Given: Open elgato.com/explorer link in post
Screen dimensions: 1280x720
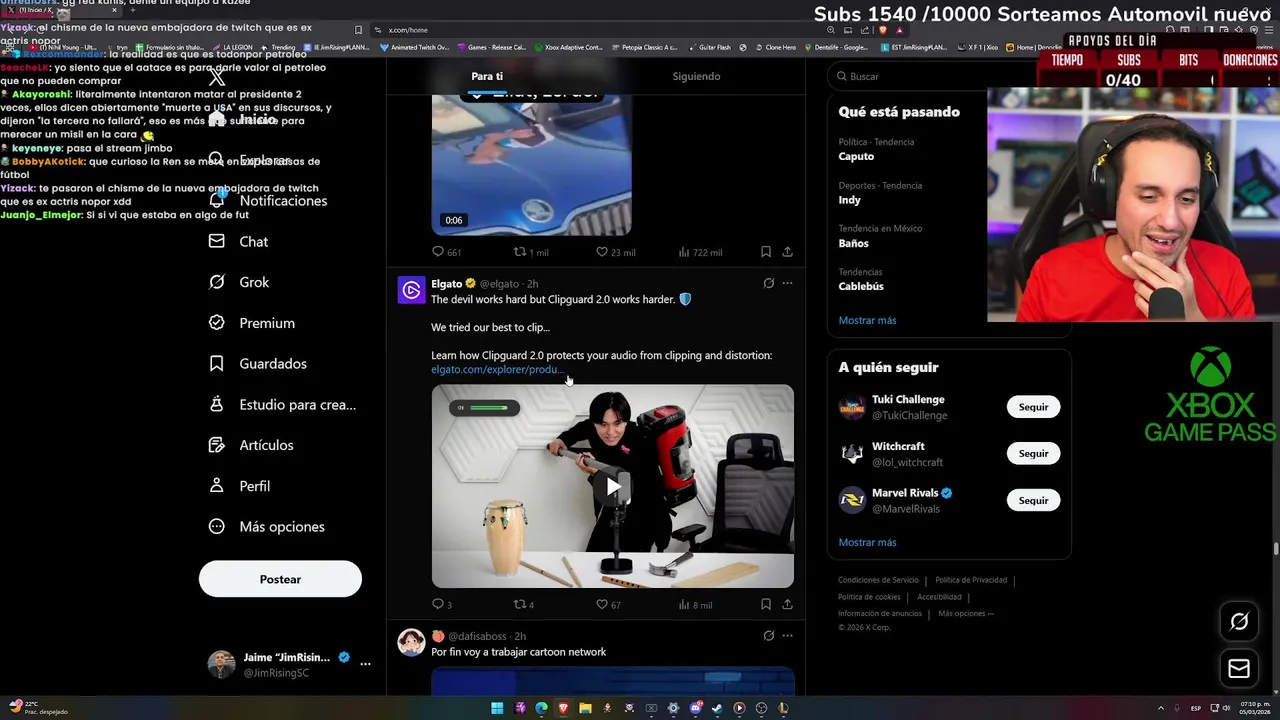Looking at the screenshot, I should tap(497, 369).
